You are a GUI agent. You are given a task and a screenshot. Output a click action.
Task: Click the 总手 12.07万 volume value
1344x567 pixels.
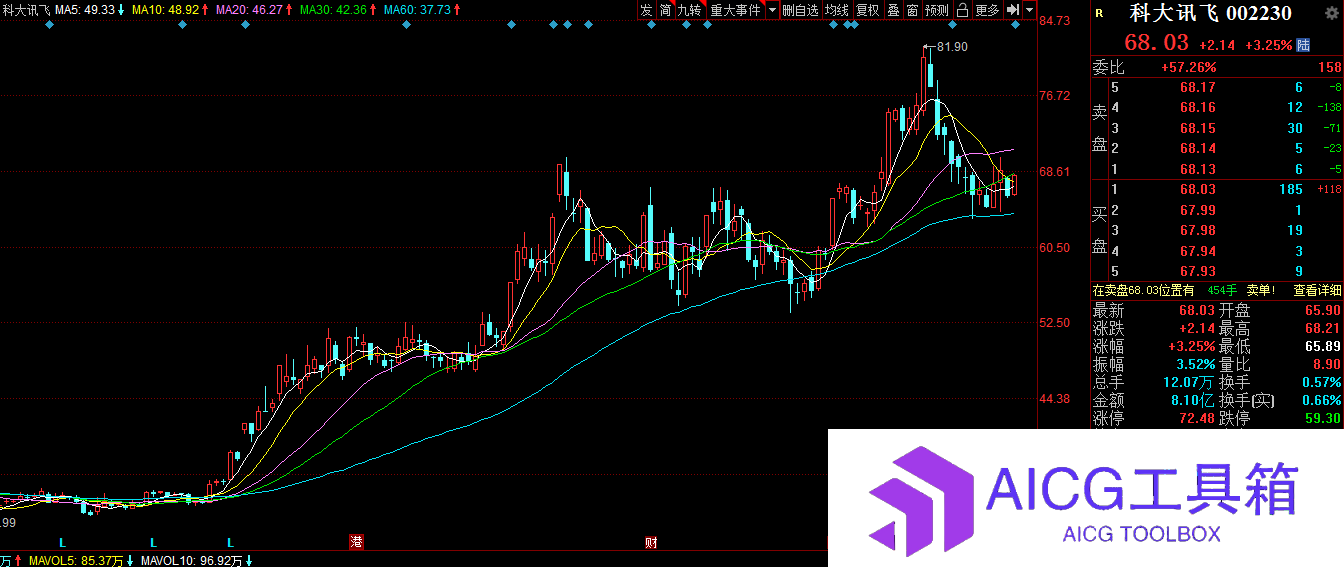1190,382
